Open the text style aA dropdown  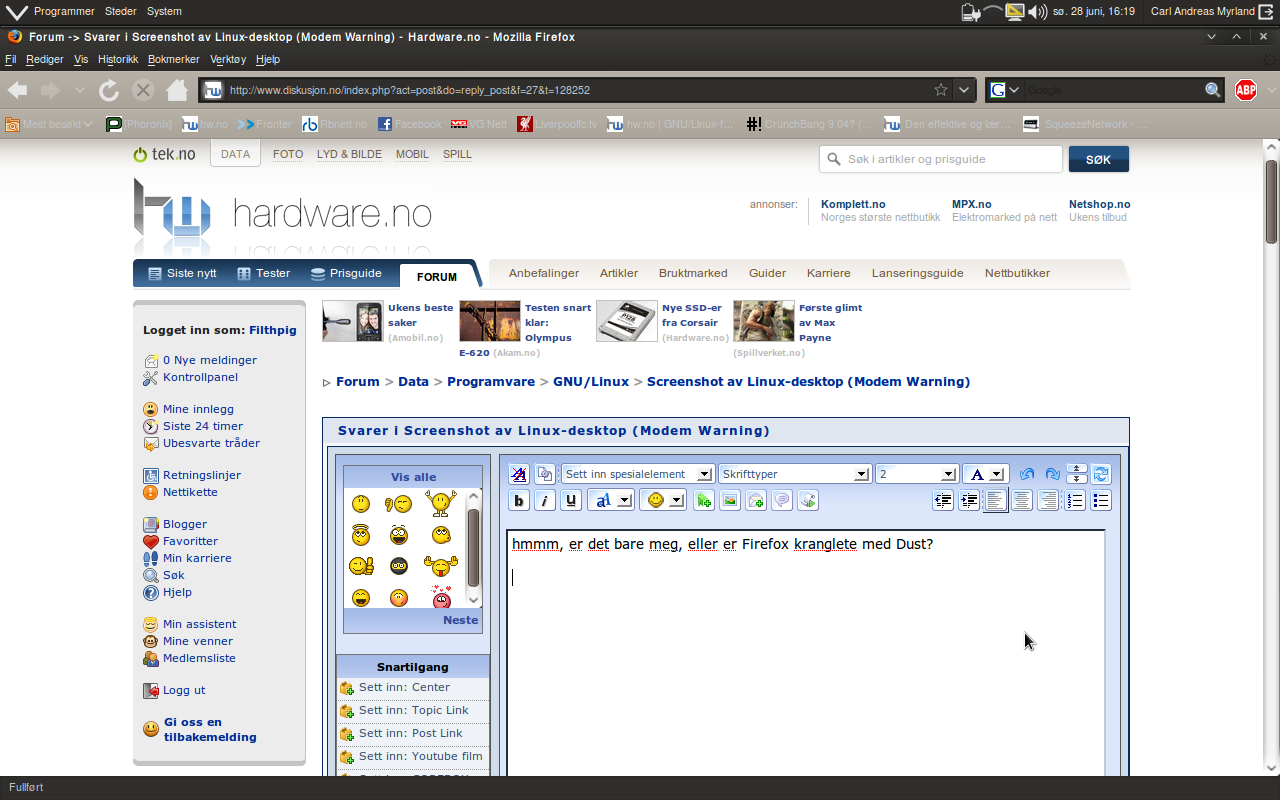(x=610, y=501)
